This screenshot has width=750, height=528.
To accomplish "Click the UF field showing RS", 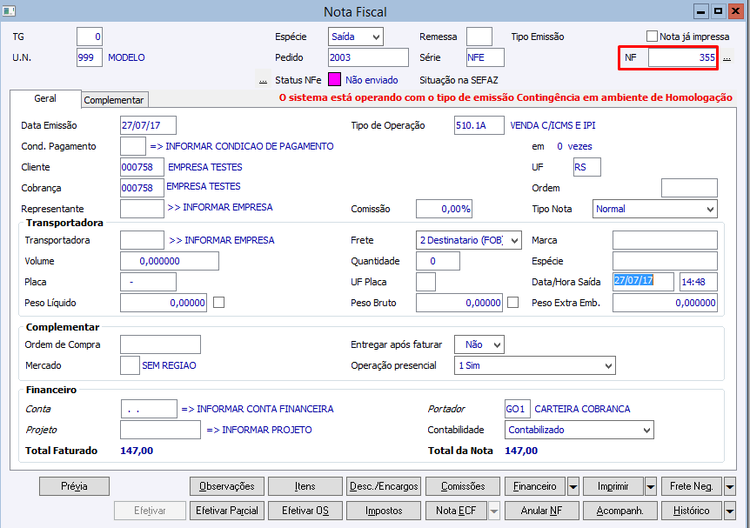I will coord(587,167).
